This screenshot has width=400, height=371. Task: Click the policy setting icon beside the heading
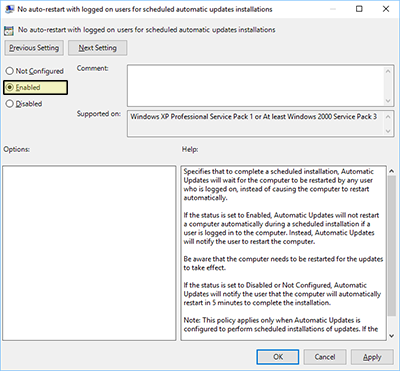(x=9, y=31)
